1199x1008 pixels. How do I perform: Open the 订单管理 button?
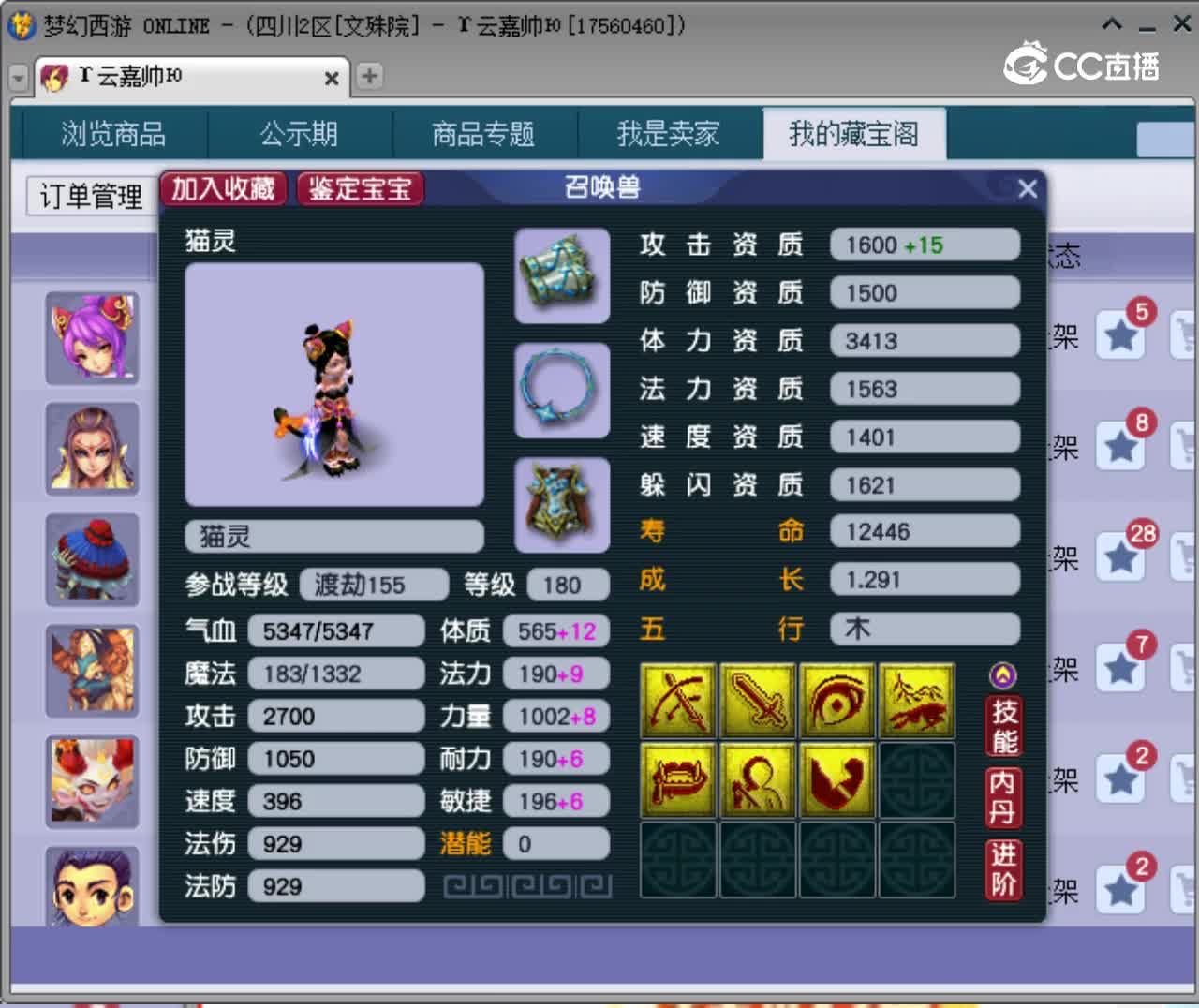tap(91, 196)
